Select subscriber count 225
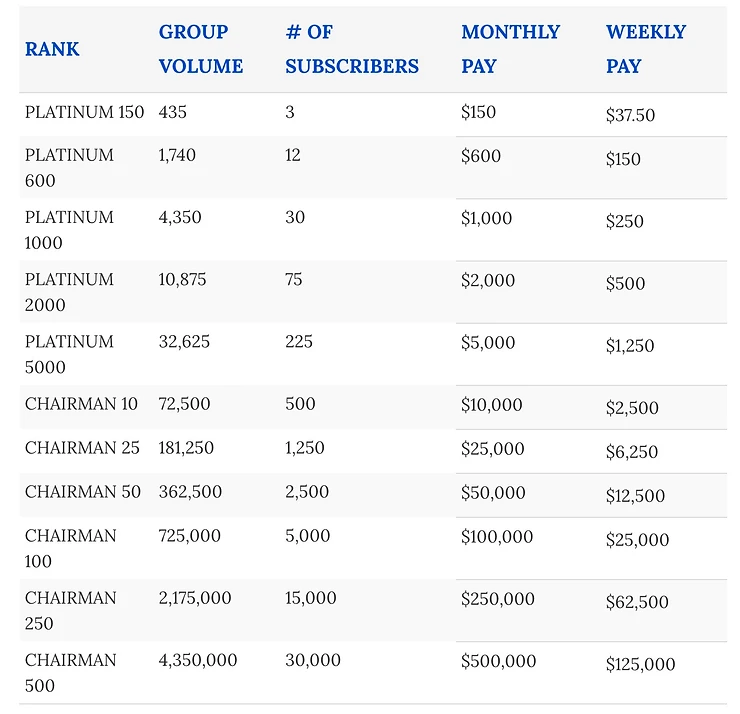This screenshot has height=714, width=740. (x=299, y=342)
